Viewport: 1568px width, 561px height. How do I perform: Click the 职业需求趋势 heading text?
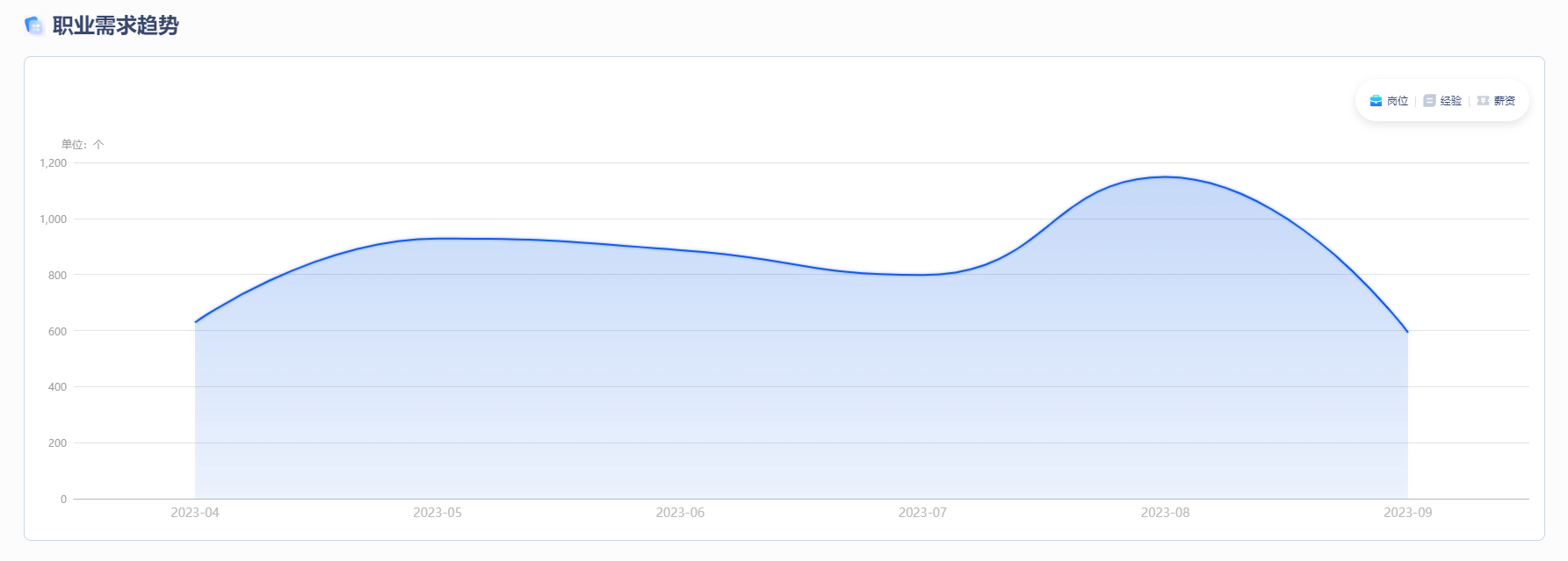tap(116, 25)
